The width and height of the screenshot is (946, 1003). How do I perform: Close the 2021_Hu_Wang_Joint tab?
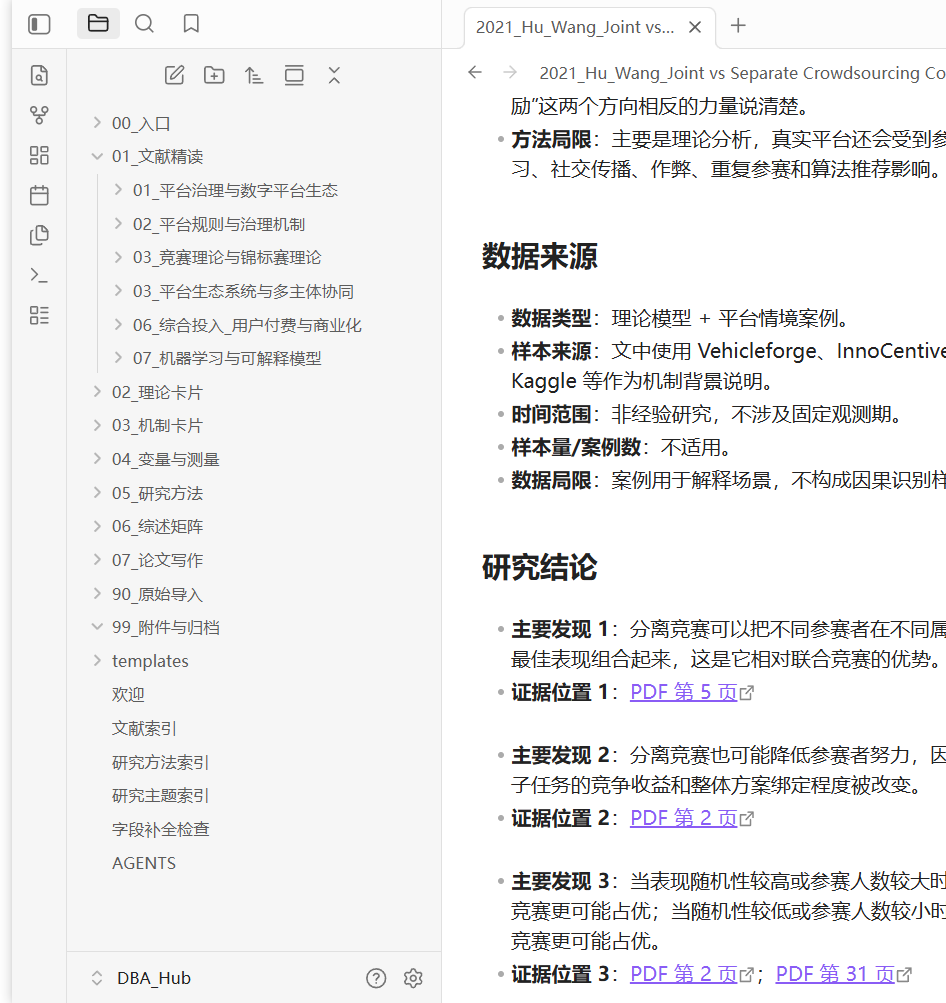[695, 27]
